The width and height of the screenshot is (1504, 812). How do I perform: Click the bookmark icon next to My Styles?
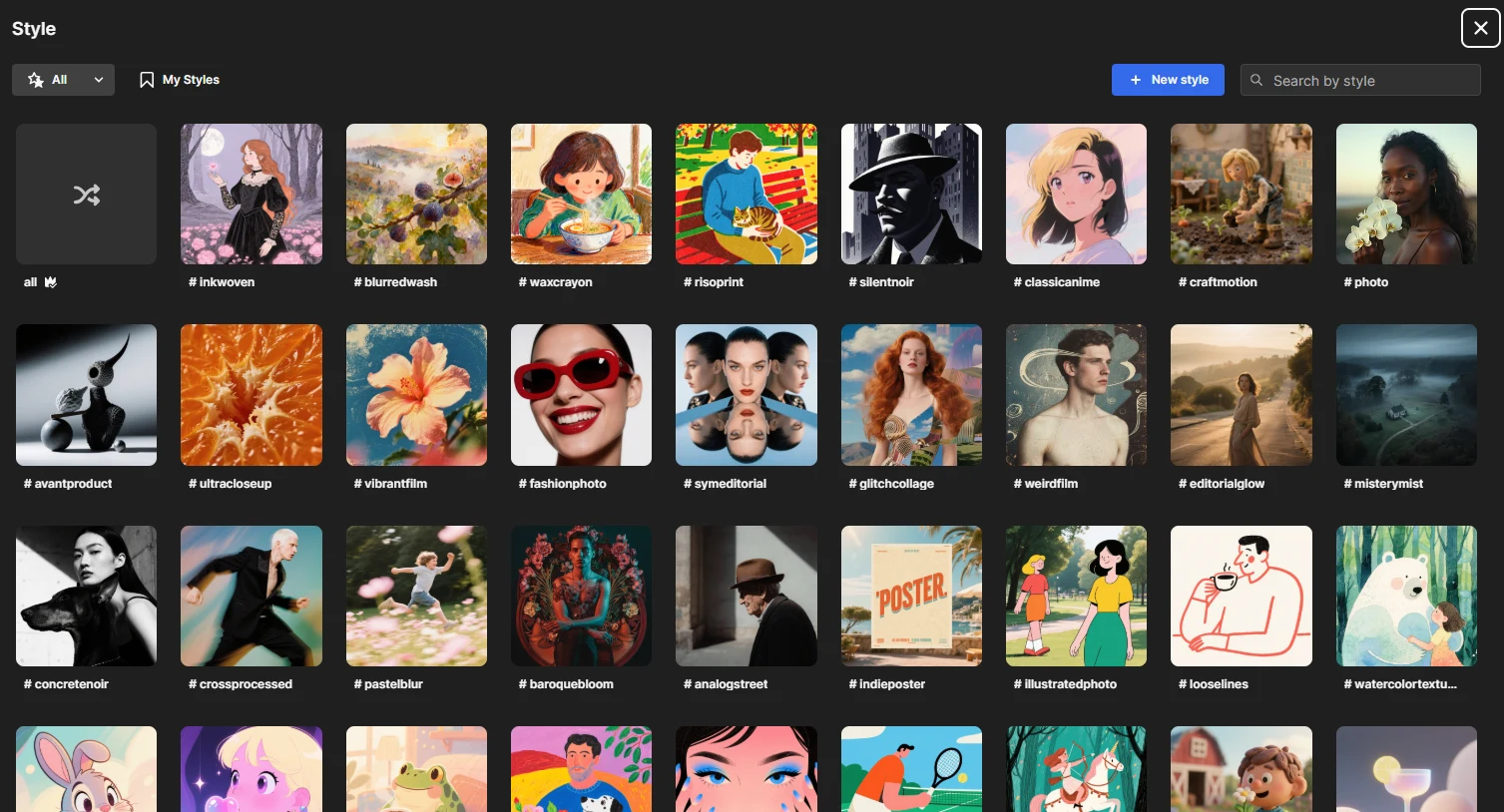147,80
